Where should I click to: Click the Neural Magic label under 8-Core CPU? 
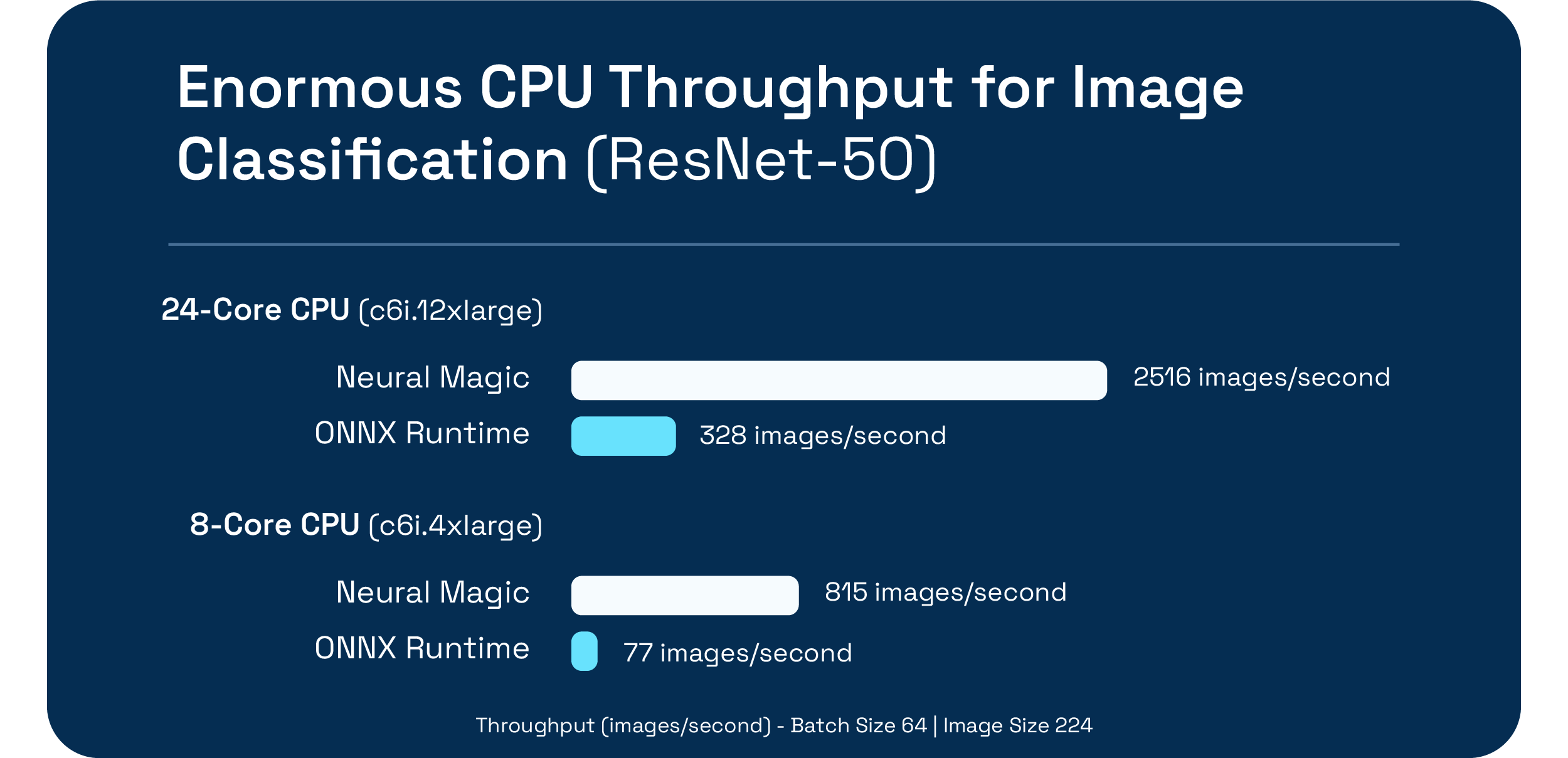tap(433, 594)
